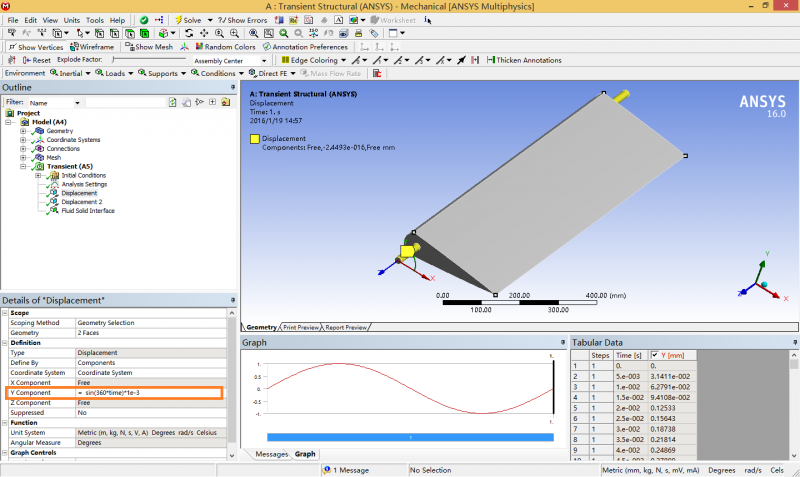Open the Tools menu
Screen dimensions: 800x477
point(95,20)
